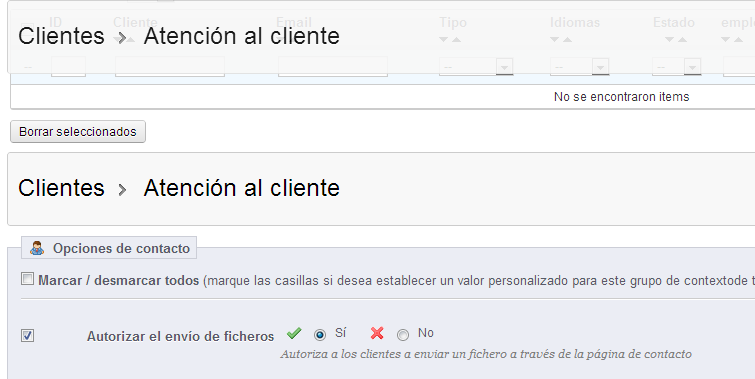The image size is (755, 379).
Task: Toggle the Marcar / desmarcar todos checkbox
Action: pyautogui.click(x=27, y=279)
